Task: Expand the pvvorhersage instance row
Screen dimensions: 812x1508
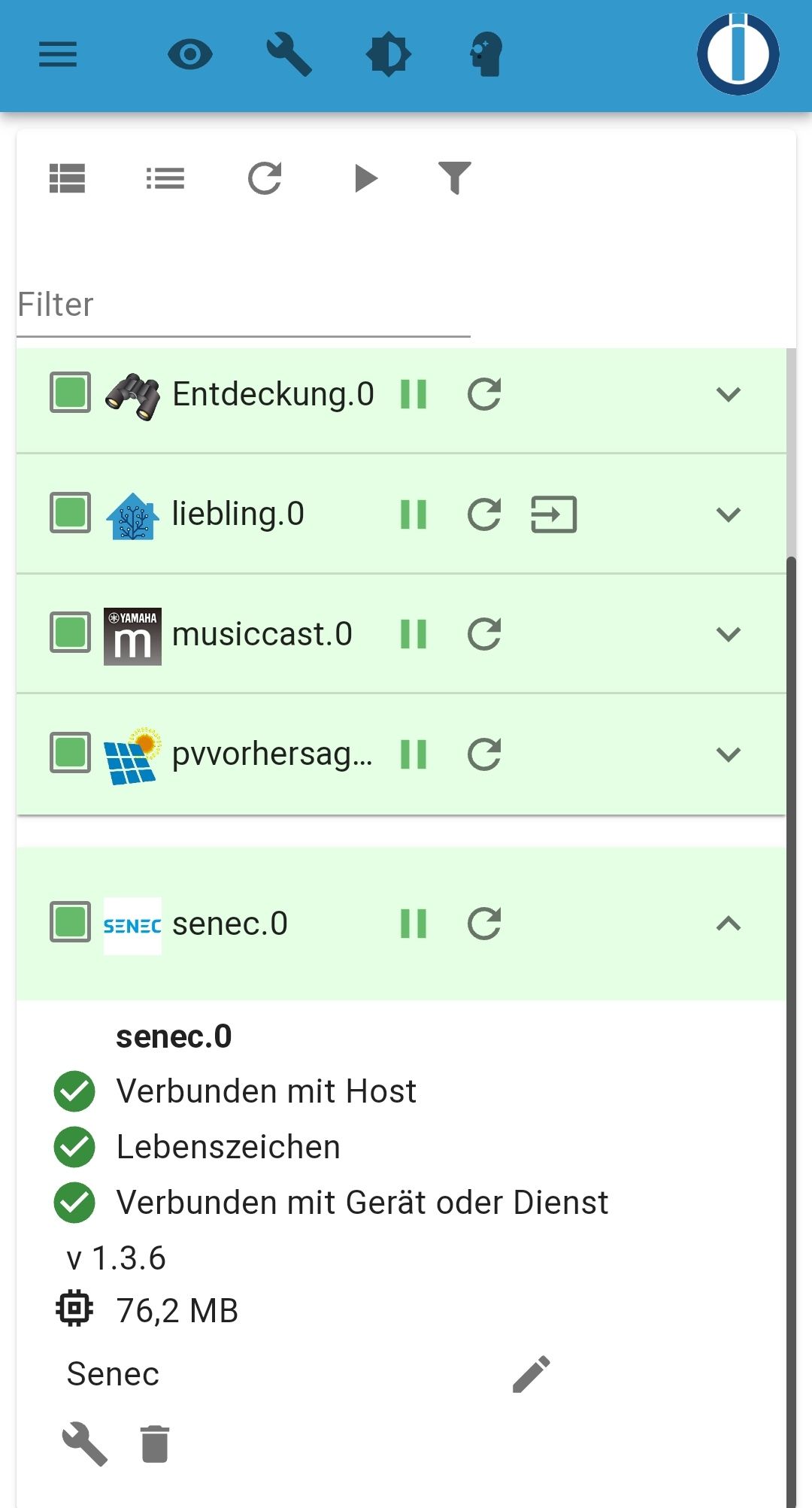Action: [x=729, y=754]
